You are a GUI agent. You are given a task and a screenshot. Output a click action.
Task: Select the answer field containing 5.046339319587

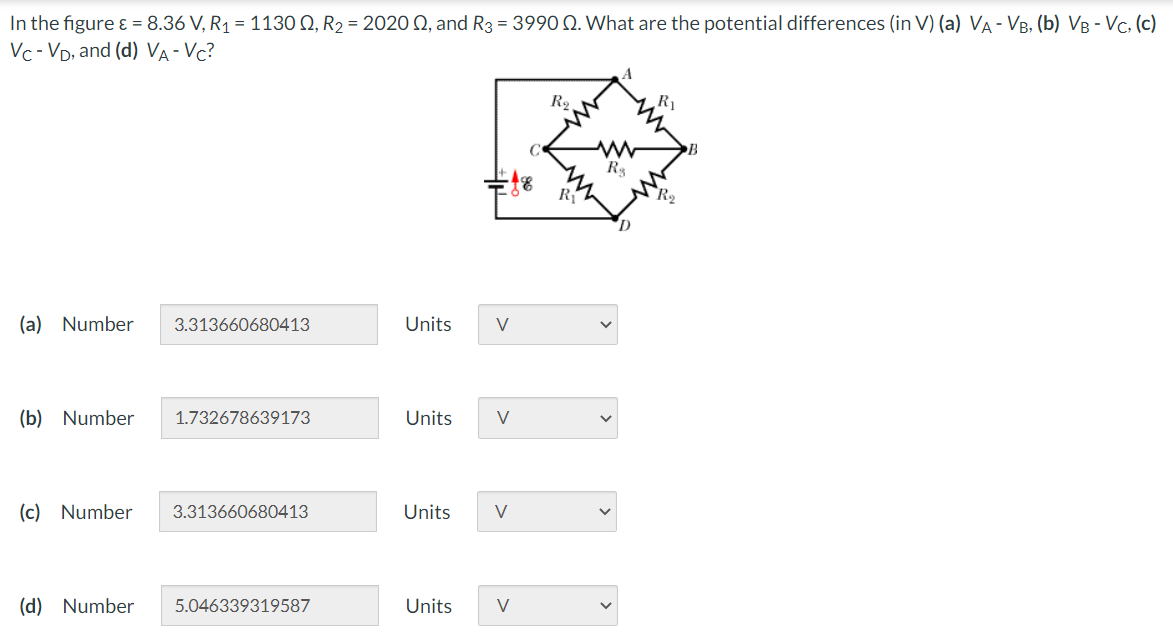click(x=269, y=605)
